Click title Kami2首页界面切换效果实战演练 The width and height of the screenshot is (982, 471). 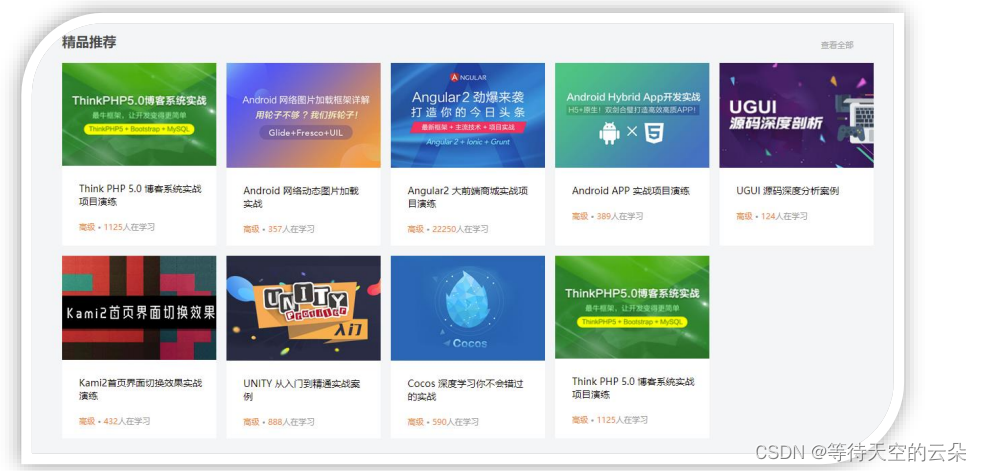(x=140, y=390)
